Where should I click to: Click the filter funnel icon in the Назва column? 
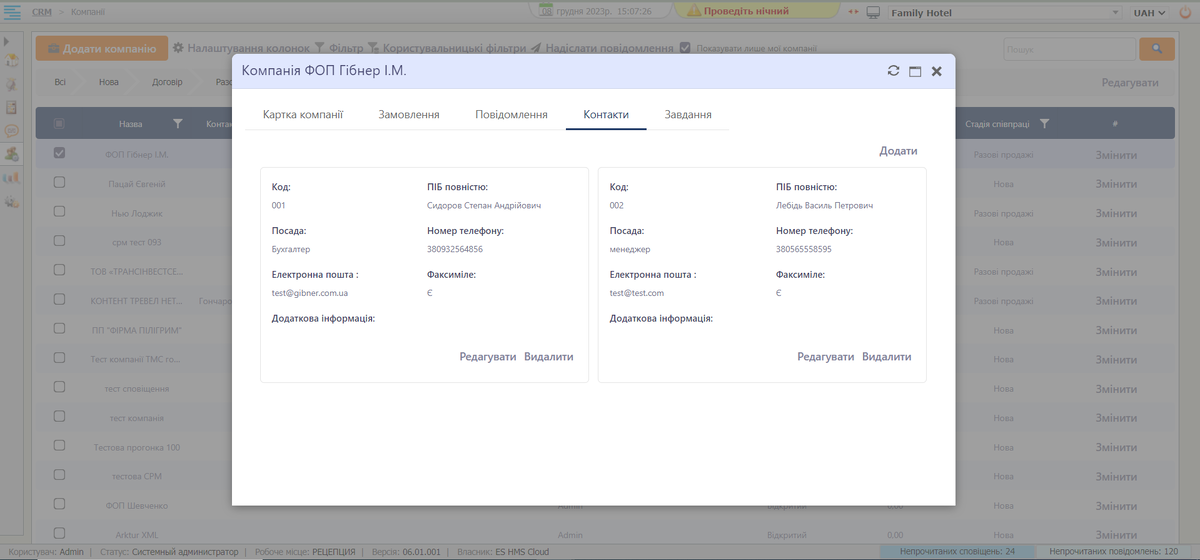[x=178, y=124]
